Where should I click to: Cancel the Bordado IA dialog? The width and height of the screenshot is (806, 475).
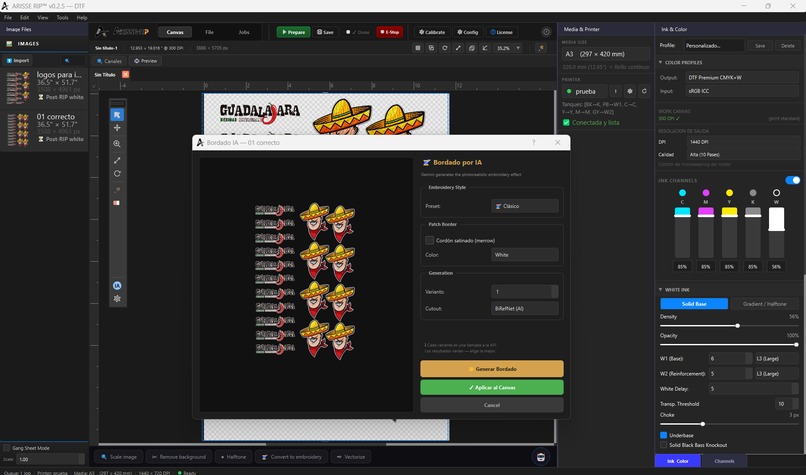click(x=492, y=405)
